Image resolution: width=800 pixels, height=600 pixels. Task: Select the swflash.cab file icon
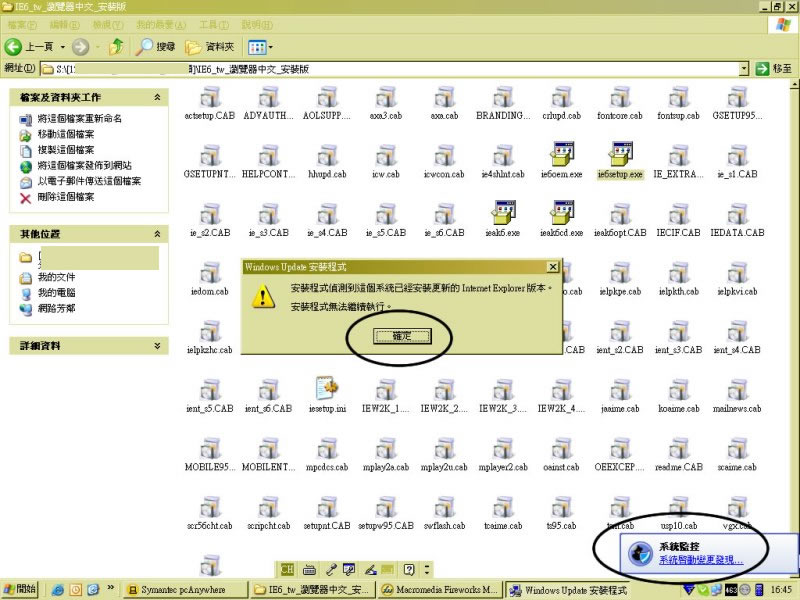(444, 507)
